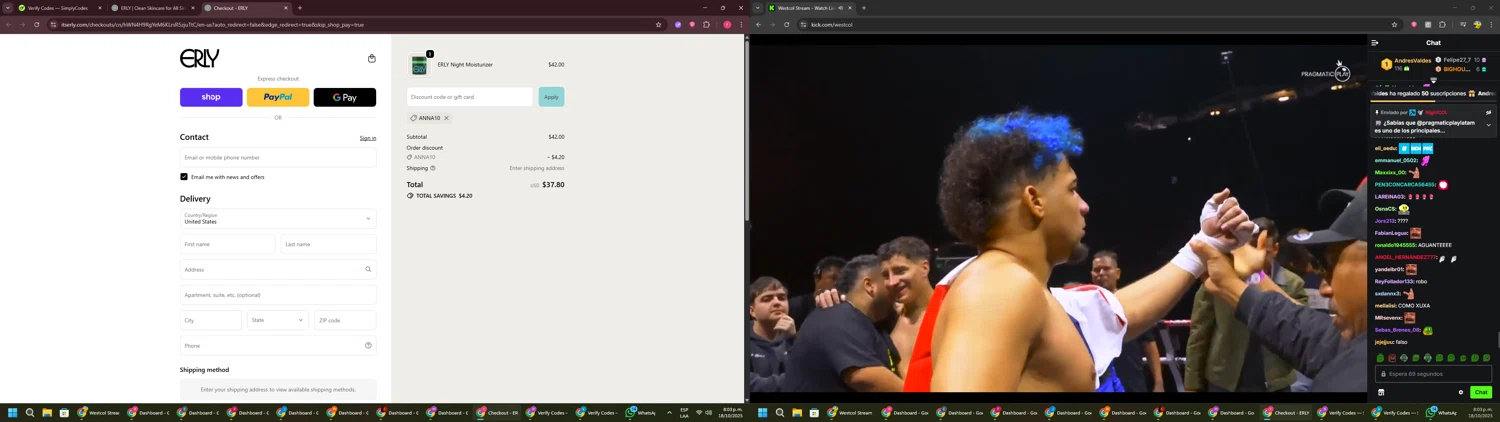Click the Espera 69 segundos chat input

(x=1434, y=374)
